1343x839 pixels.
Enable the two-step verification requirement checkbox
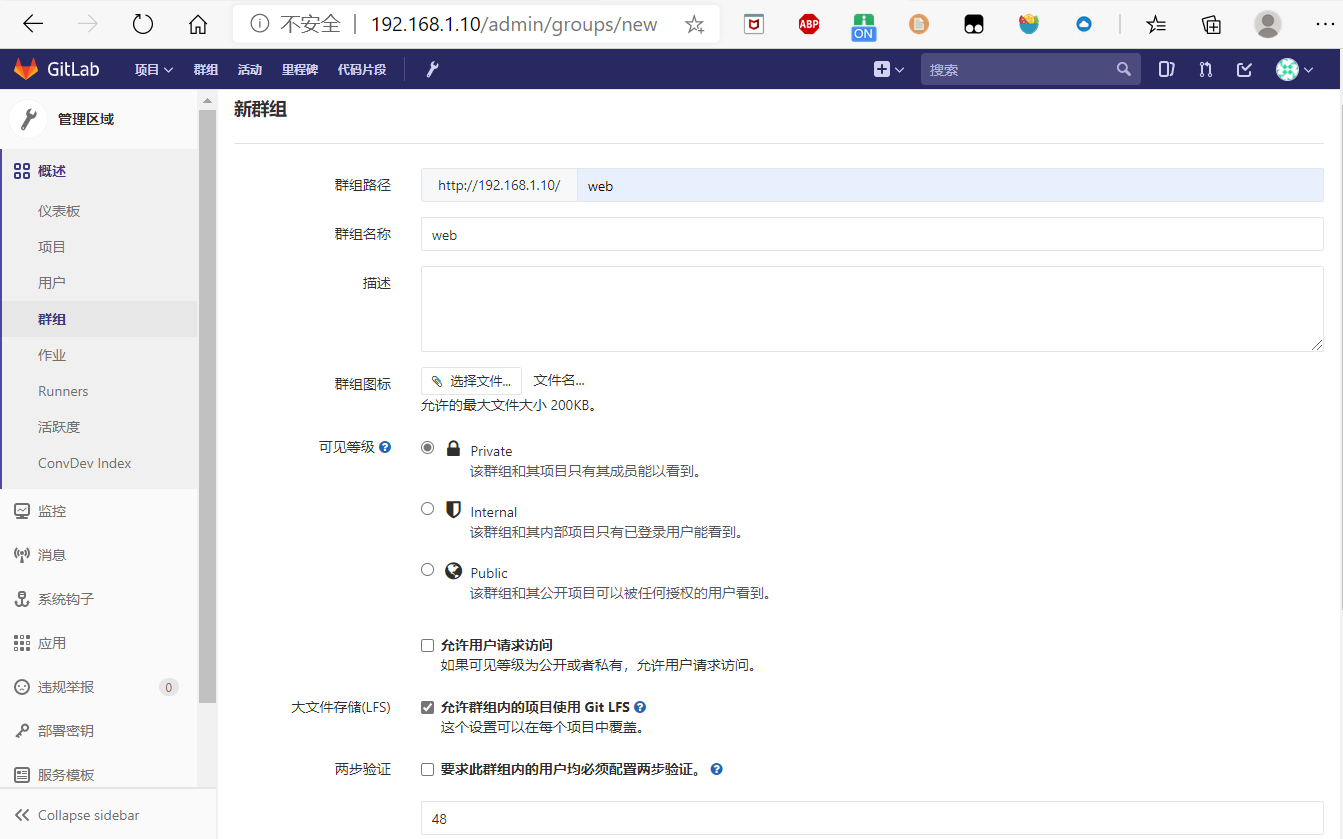click(427, 769)
